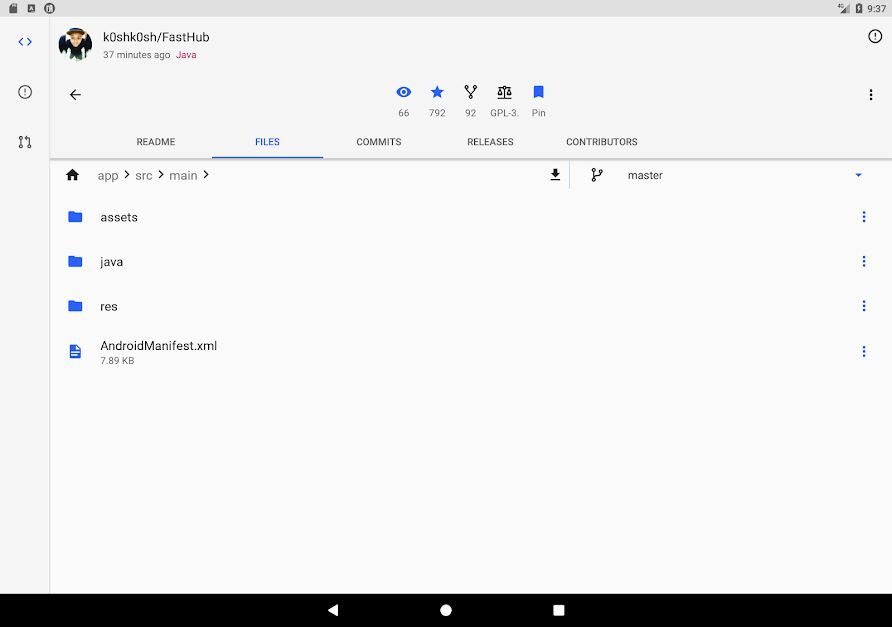Open the java folder

[470, 262]
